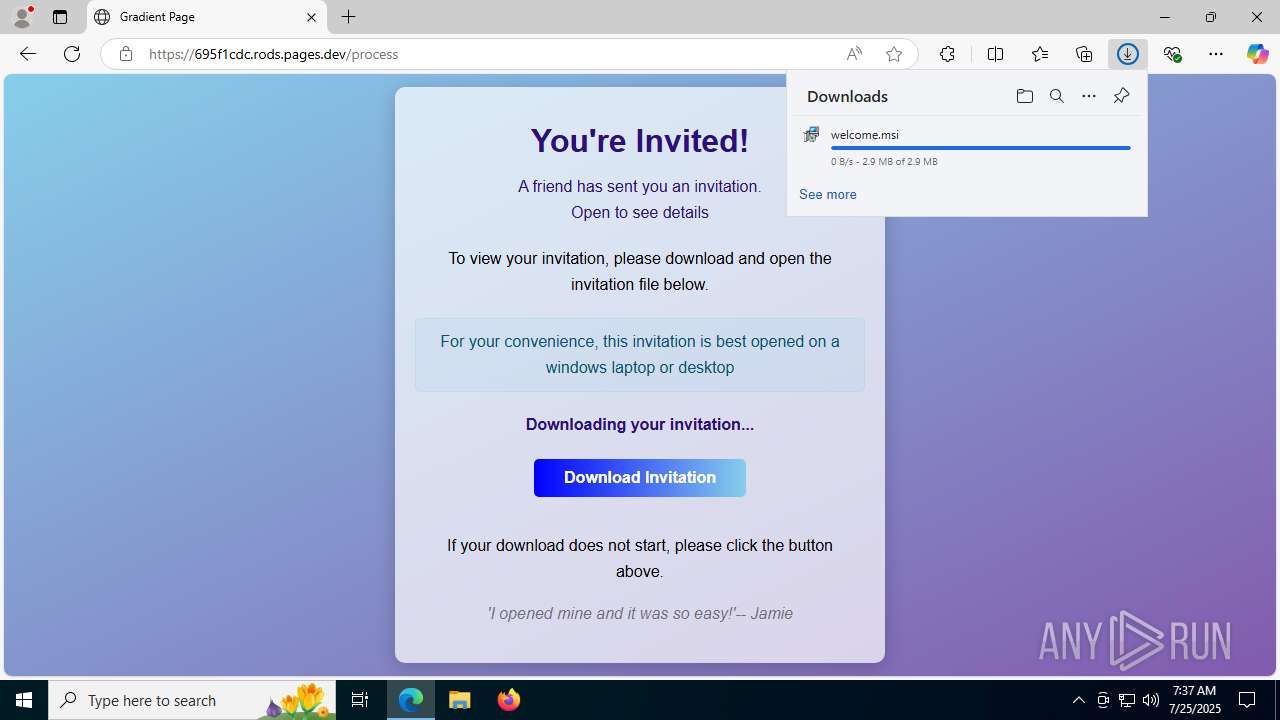Open Tab actions menu icon

(x=60, y=17)
